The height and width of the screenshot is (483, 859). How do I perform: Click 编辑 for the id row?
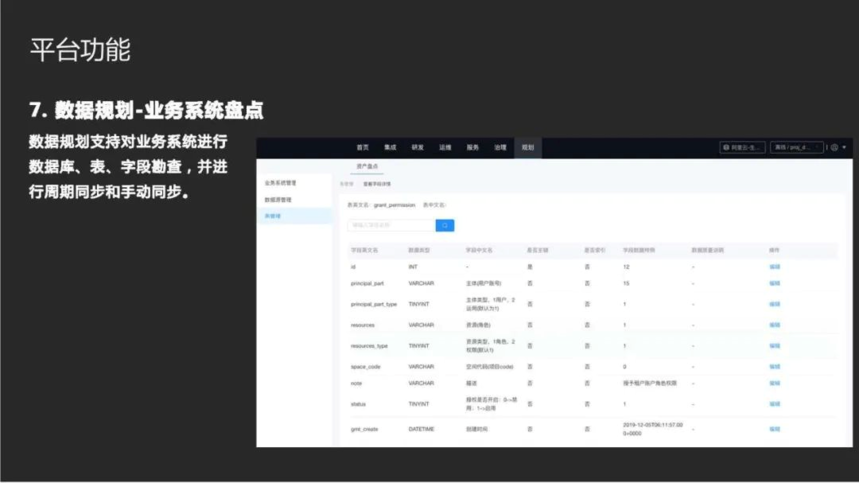[775, 267]
